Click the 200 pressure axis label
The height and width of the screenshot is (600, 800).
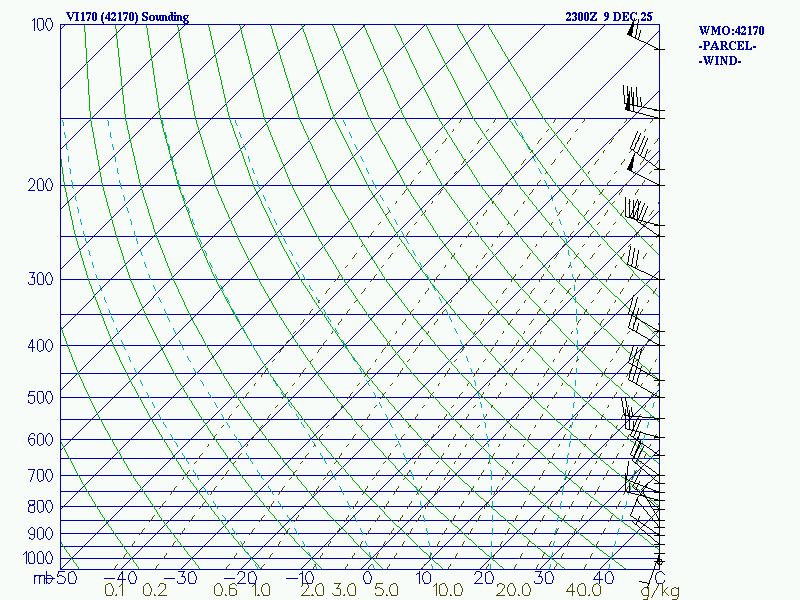(41, 185)
